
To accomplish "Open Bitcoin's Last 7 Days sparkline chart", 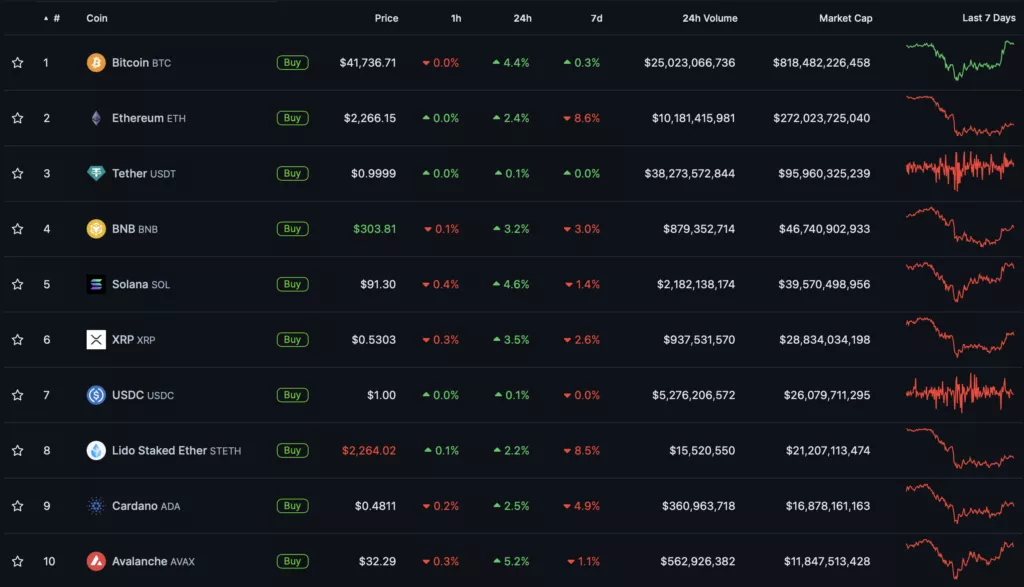I will [960, 59].
